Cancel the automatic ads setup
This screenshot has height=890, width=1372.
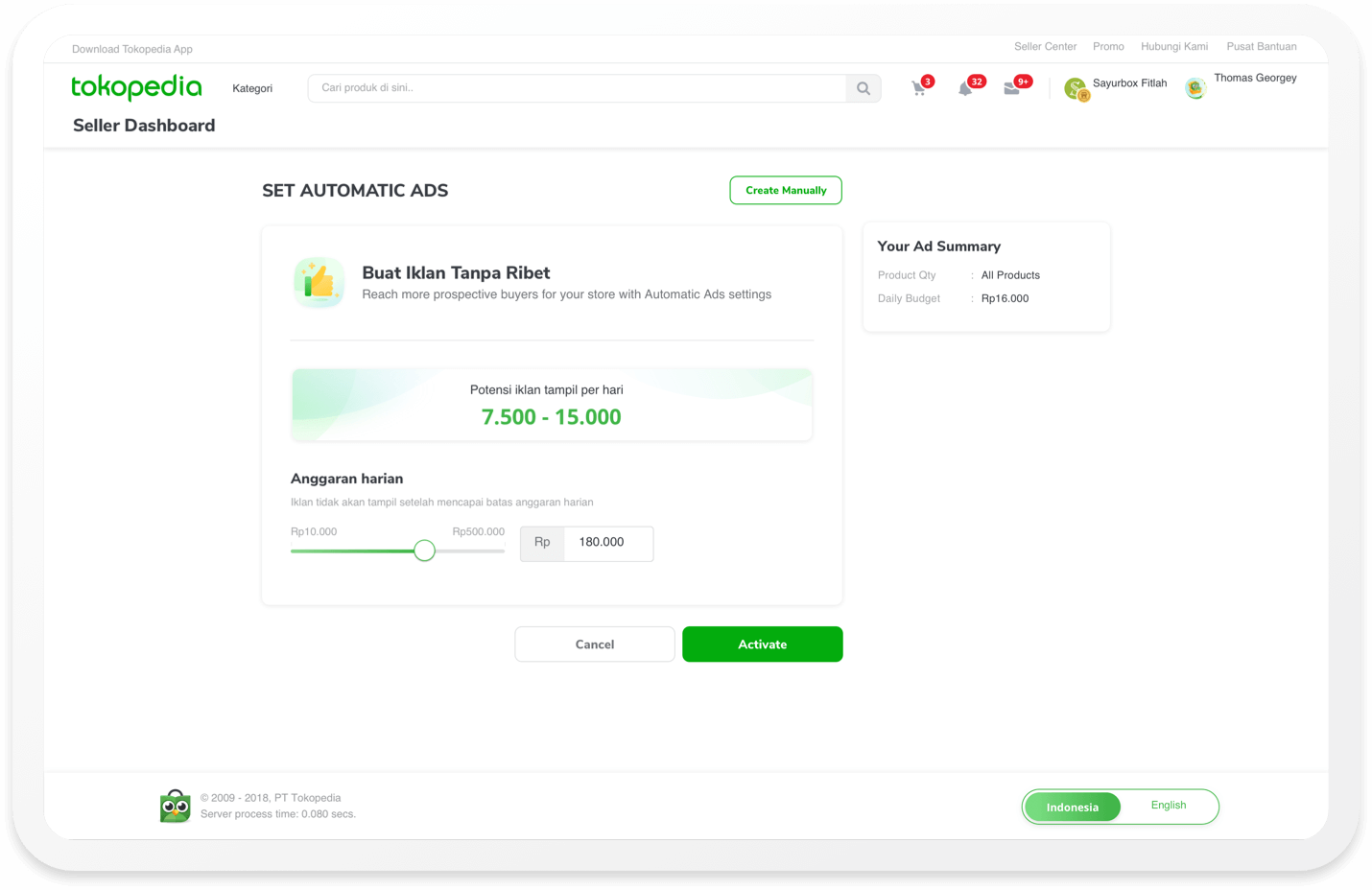point(595,644)
